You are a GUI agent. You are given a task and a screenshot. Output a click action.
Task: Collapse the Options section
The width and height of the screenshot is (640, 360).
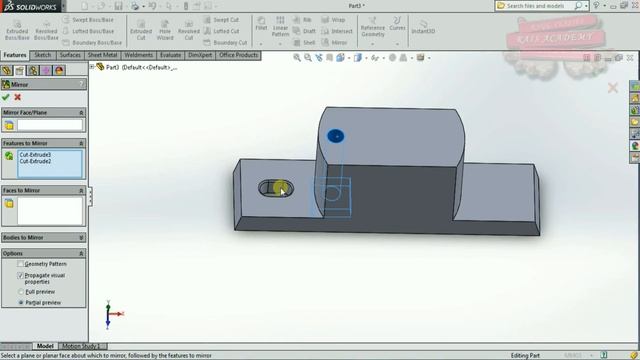81,253
